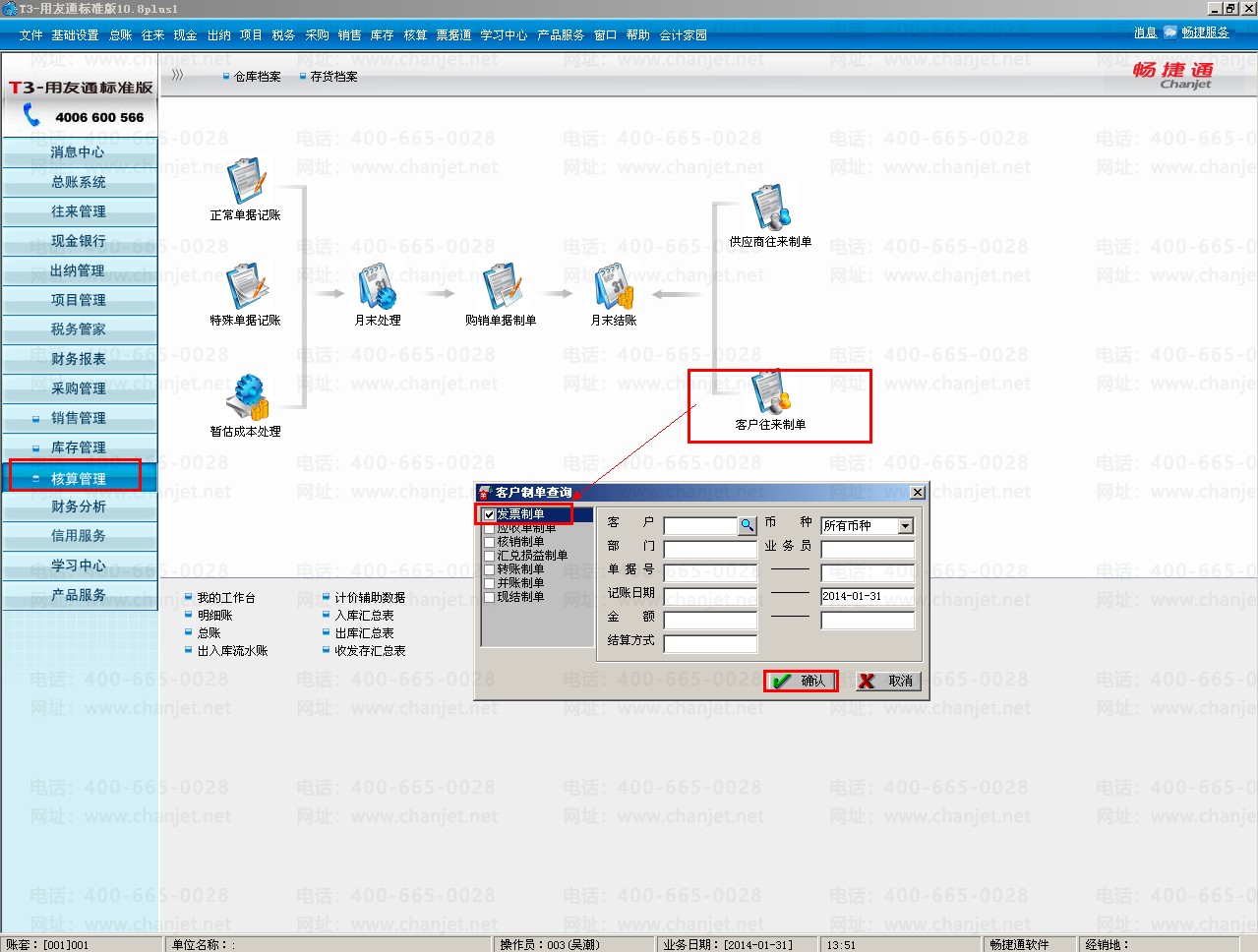Open the 入库汇总表 link
Image resolution: width=1258 pixels, height=952 pixels.
[364, 616]
